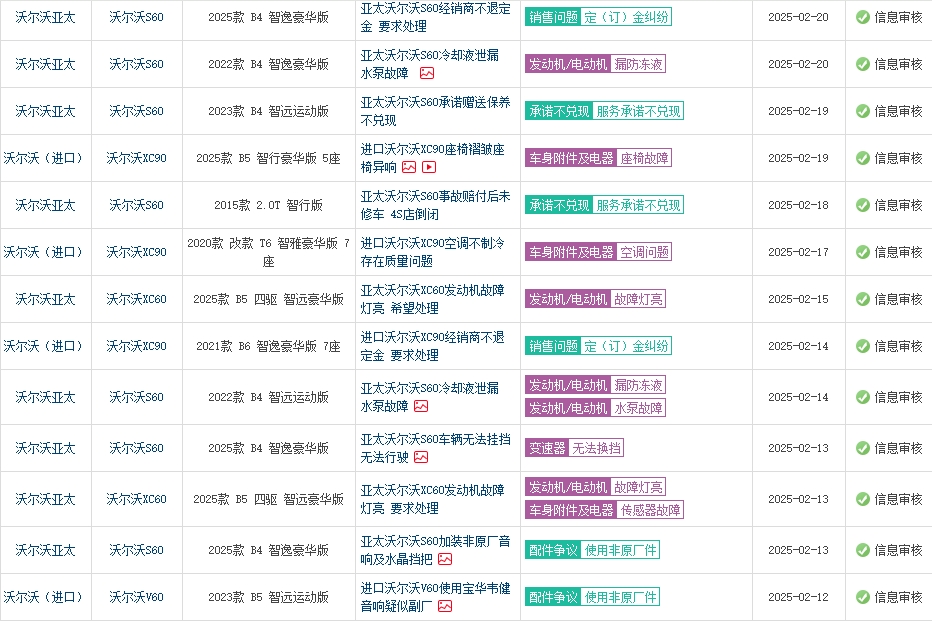Click date 2025-02-18
Viewport: 932px width, 621px height.
pyautogui.click(x=798, y=205)
